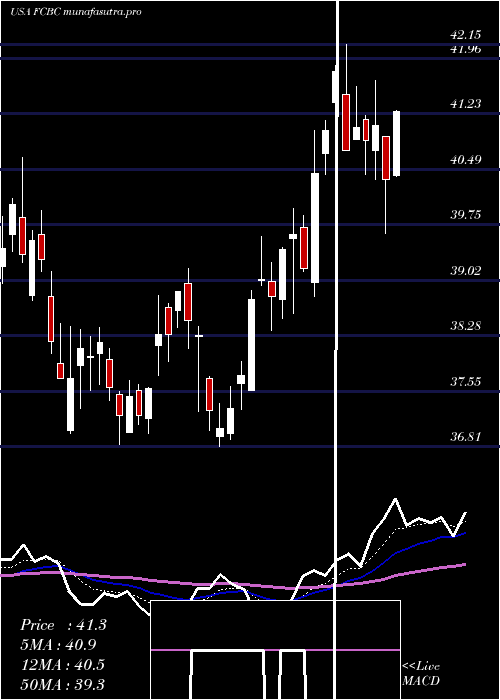The height and width of the screenshot is (700, 500).
Task: Click the 12MA 40.5 readout
Action: tap(62, 665)
